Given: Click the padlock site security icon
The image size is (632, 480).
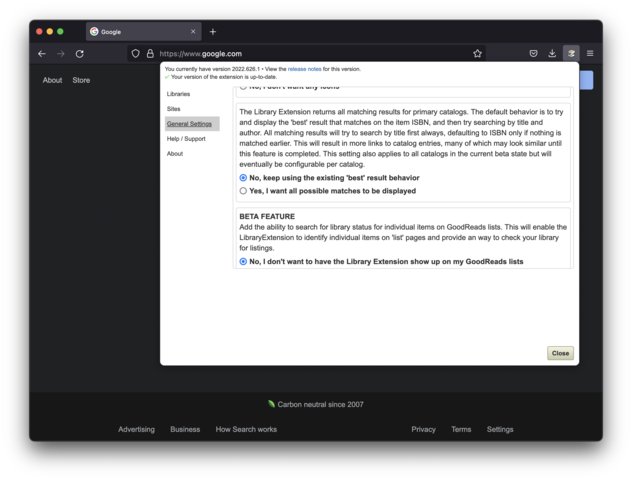Looking at the screenshot, I should tap(150, 54).
